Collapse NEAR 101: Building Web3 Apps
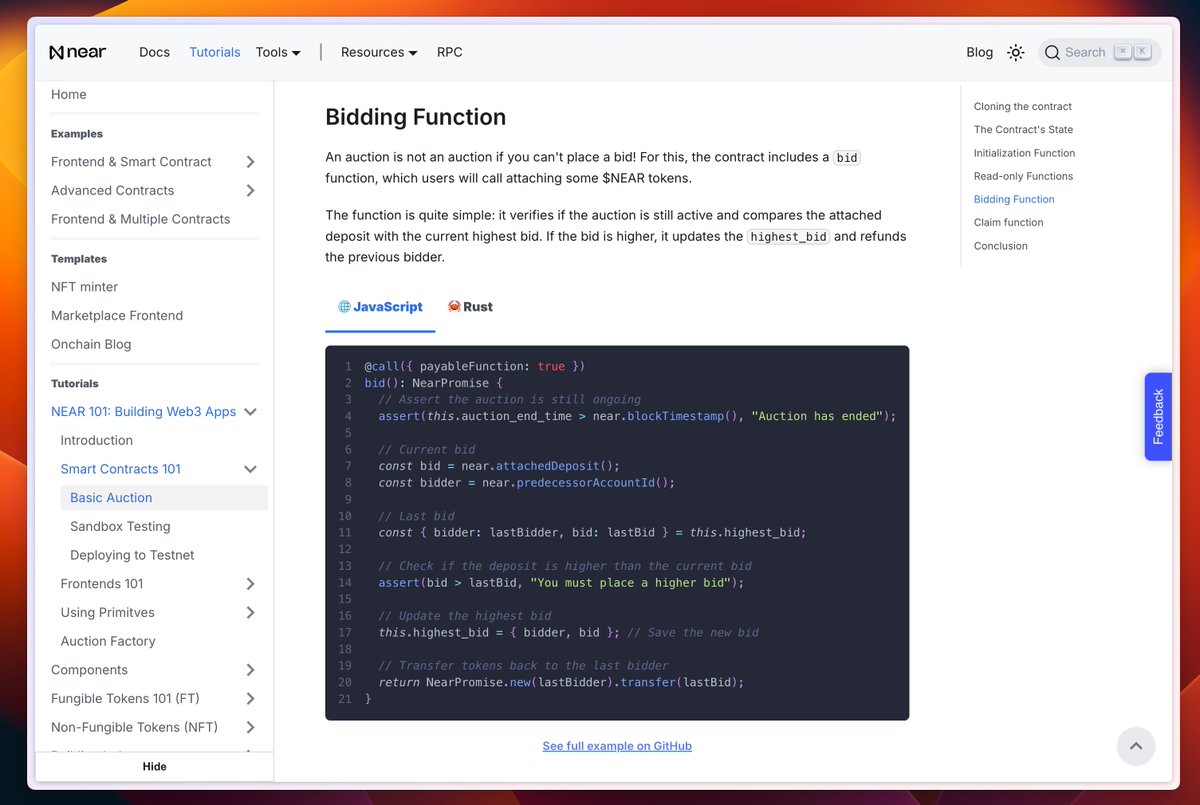This screenshot has height=805, width=1200. 250,412
